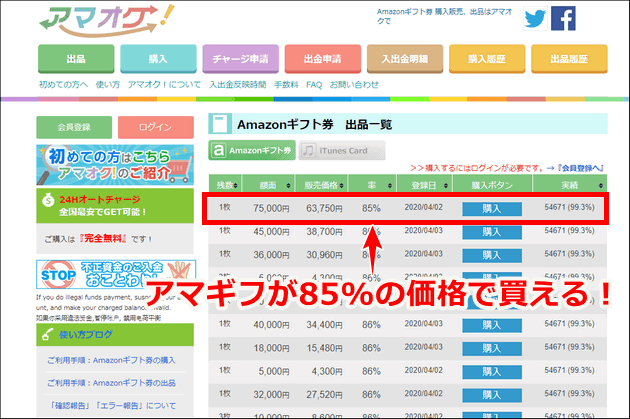Open the 使い方ブログ sidebar header
The image size is (630, 419).
[x=115, y=334]
